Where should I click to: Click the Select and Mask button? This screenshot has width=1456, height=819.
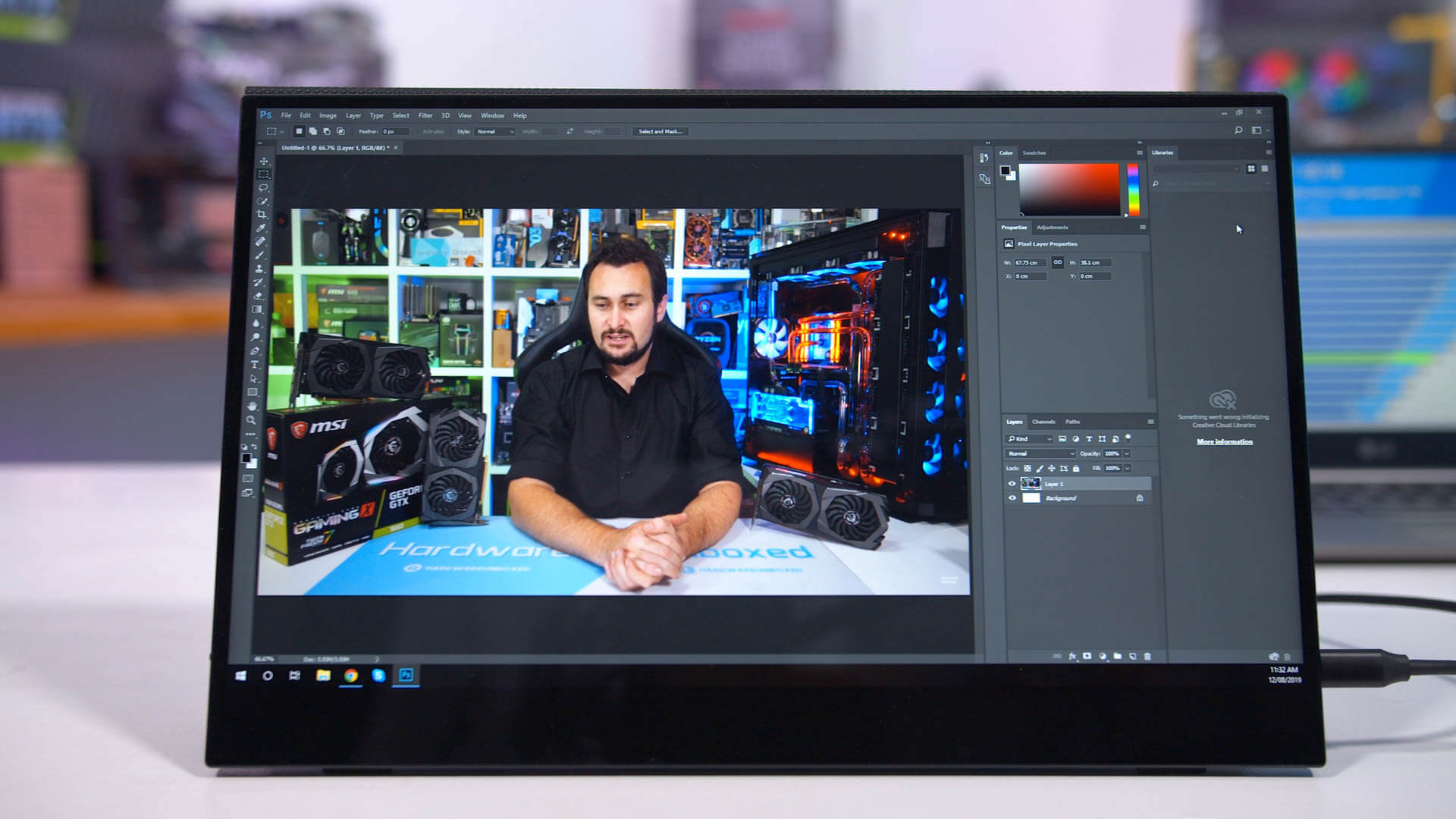click(x=660, y=132)
